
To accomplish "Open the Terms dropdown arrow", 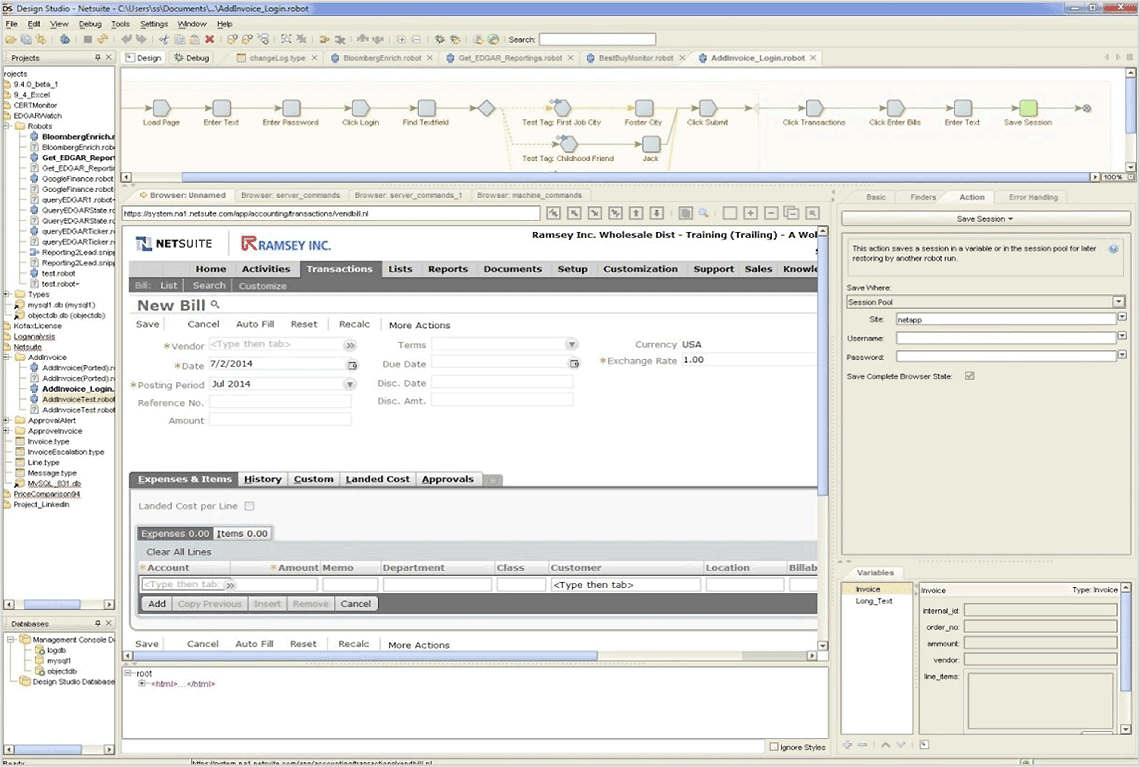I will coord(571,345).
